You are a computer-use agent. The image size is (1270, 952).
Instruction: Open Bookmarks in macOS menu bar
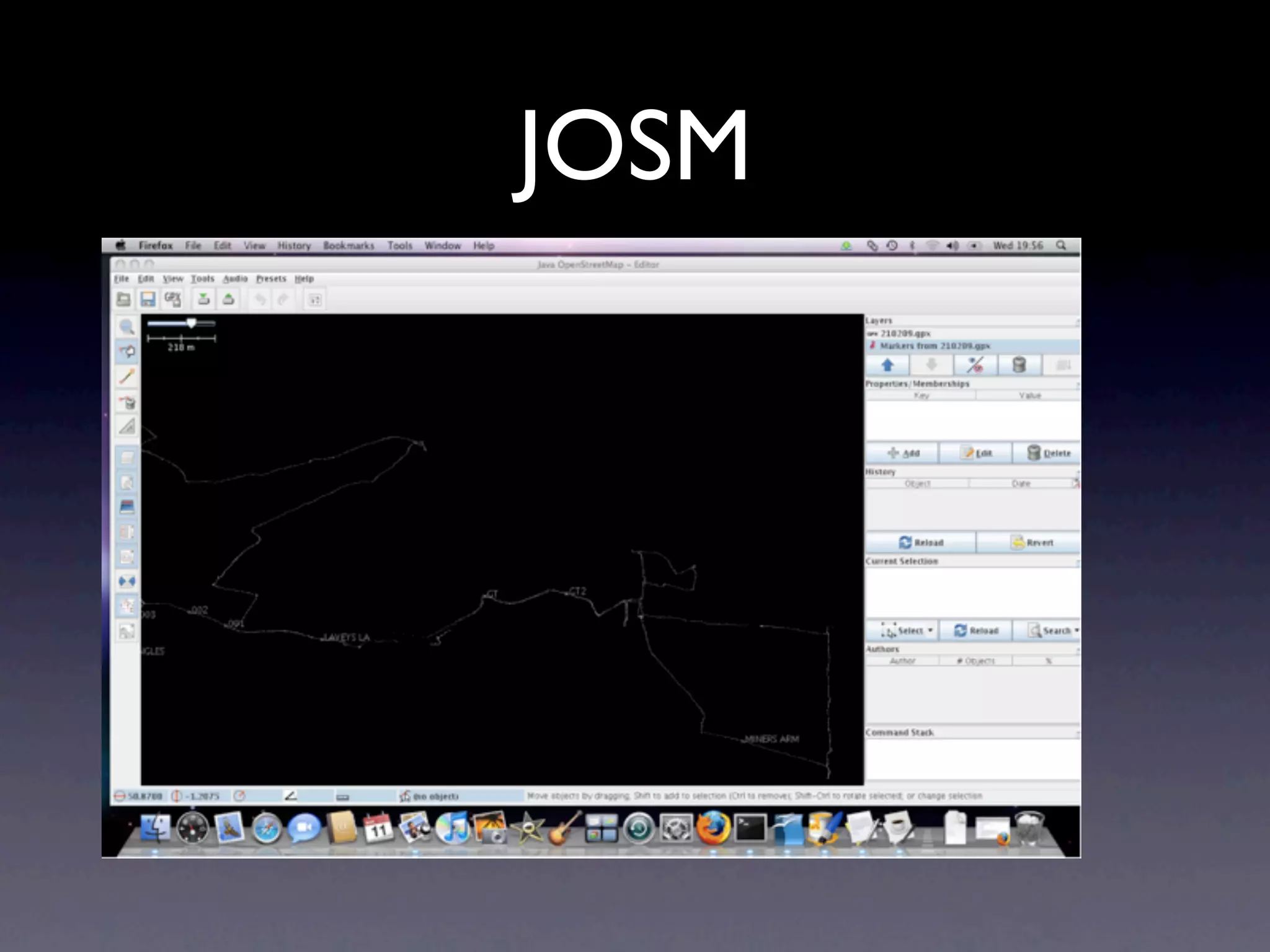[349, 245]
